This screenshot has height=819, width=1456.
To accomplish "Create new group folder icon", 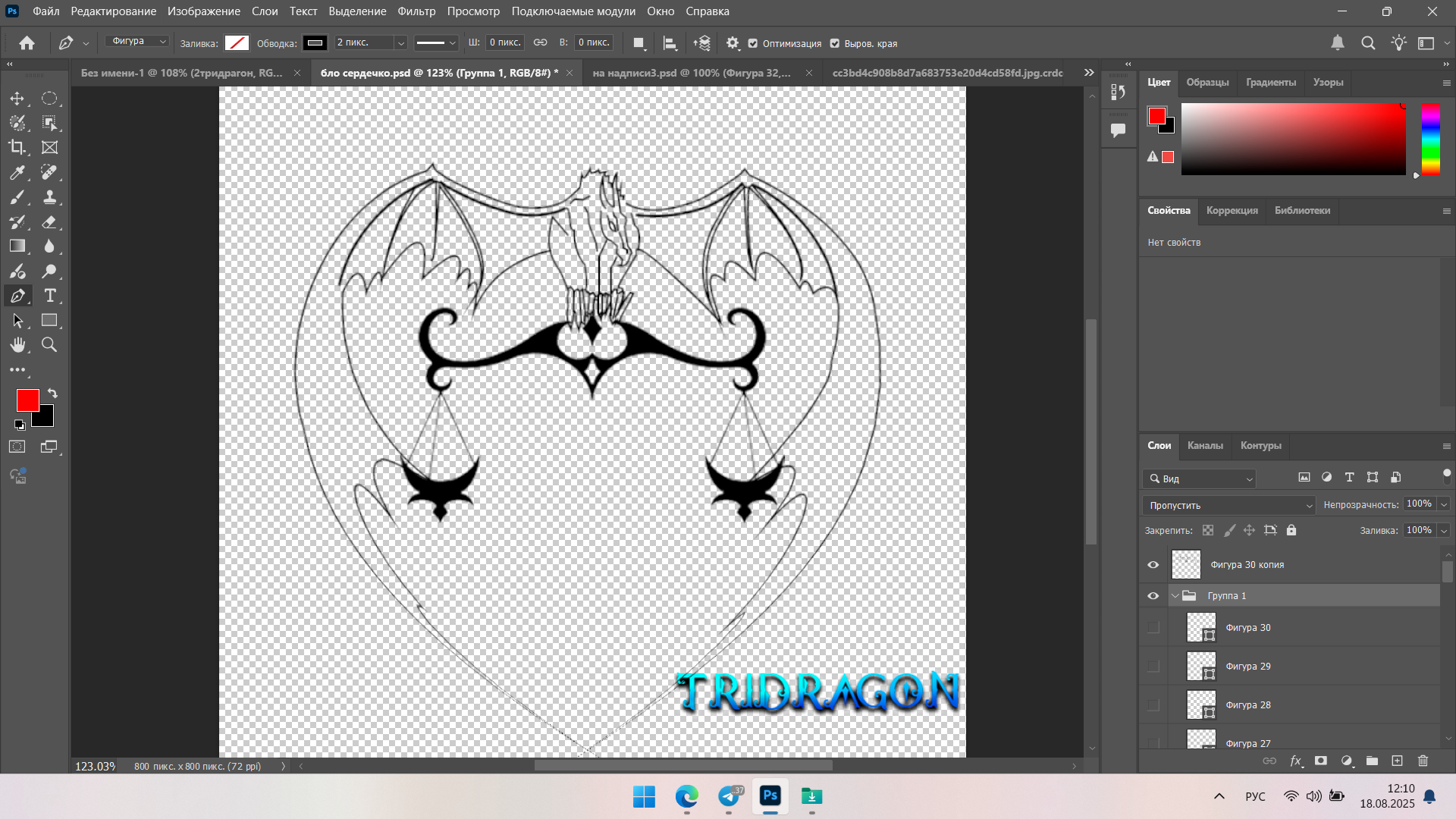I will (x=1372, y=761).
